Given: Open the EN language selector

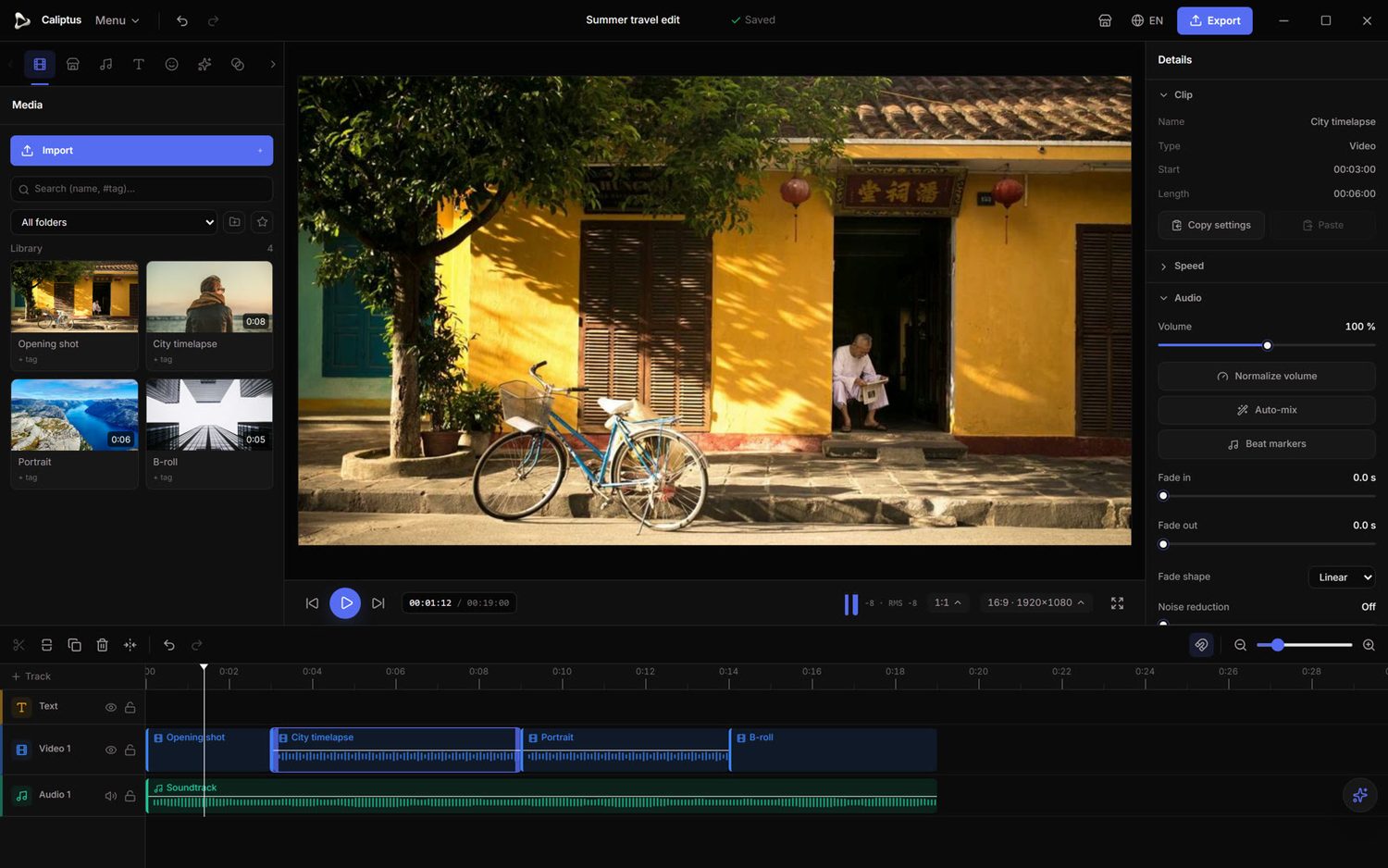Looking at the screenshot, I should [x=1146, y=20].
